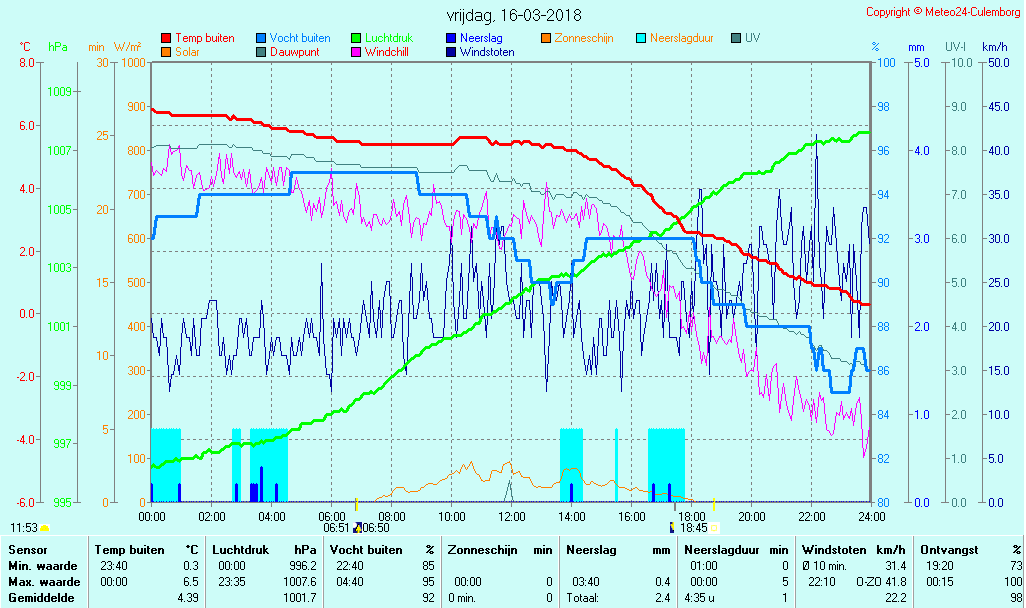Click the orange Solar legend square
1026x608 pixels.
click(166, 52)
